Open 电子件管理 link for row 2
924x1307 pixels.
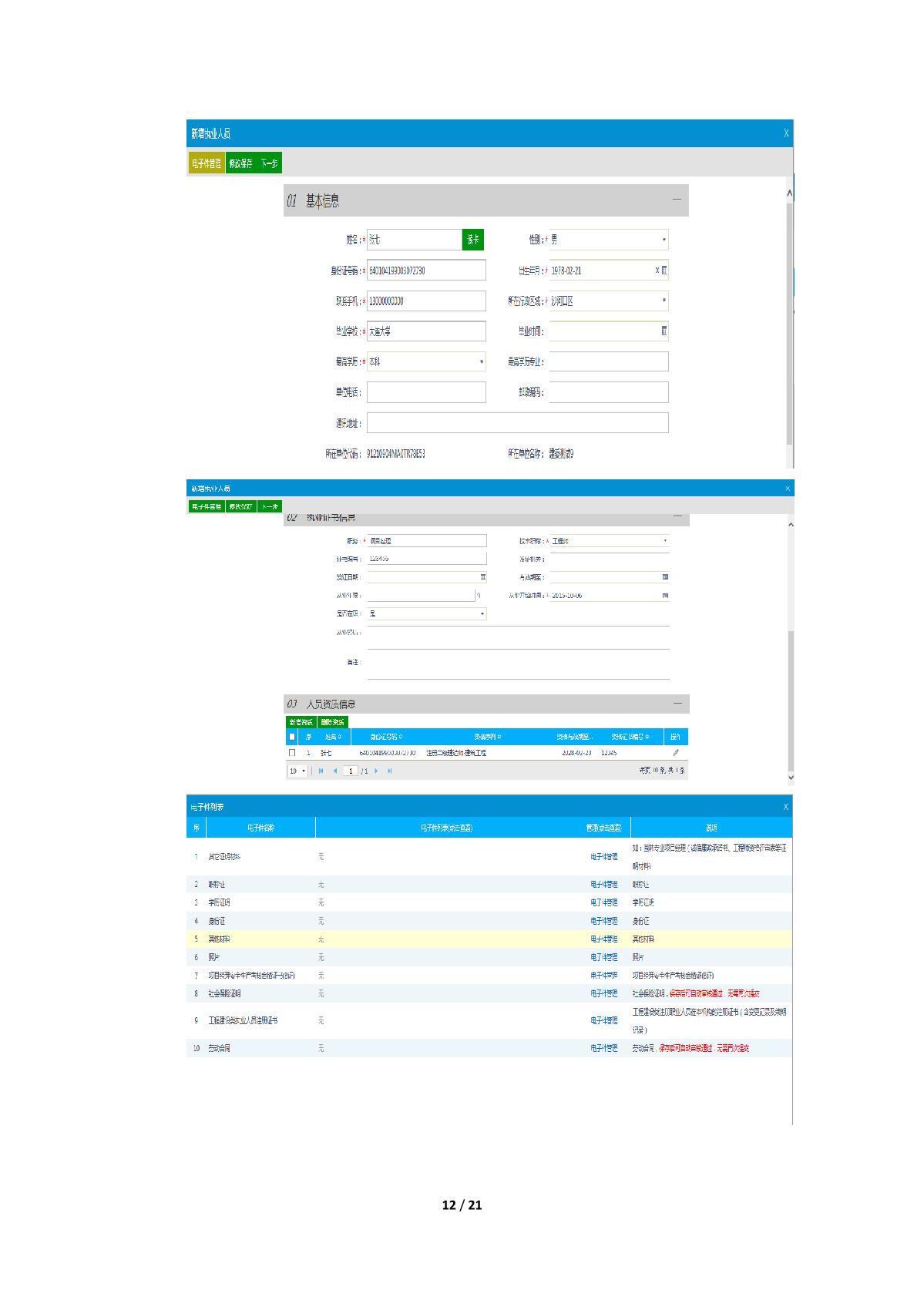pyautogui.click(x=604, y=885)
